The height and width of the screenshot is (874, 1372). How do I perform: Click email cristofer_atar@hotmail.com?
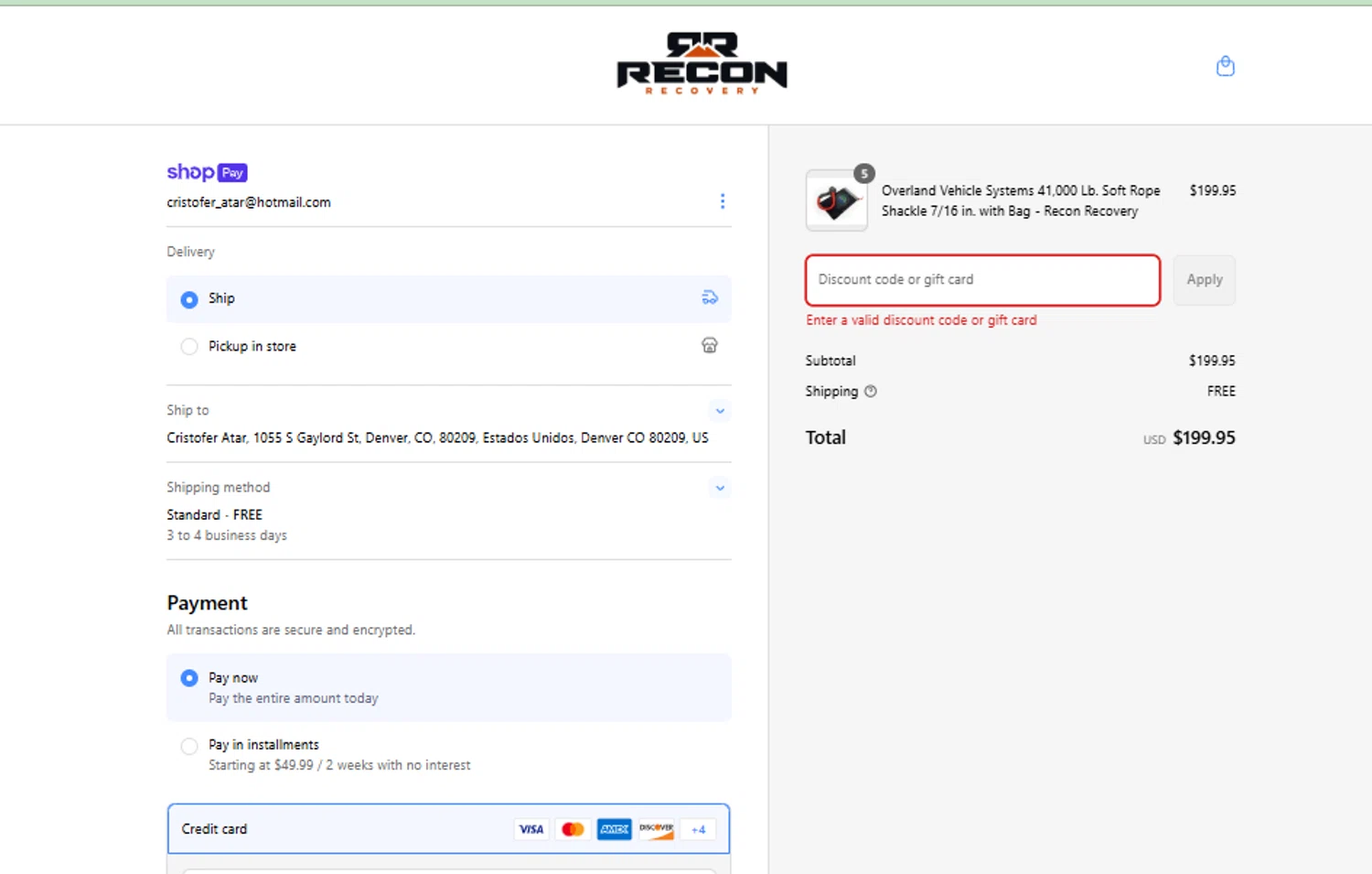coord(249,202)
